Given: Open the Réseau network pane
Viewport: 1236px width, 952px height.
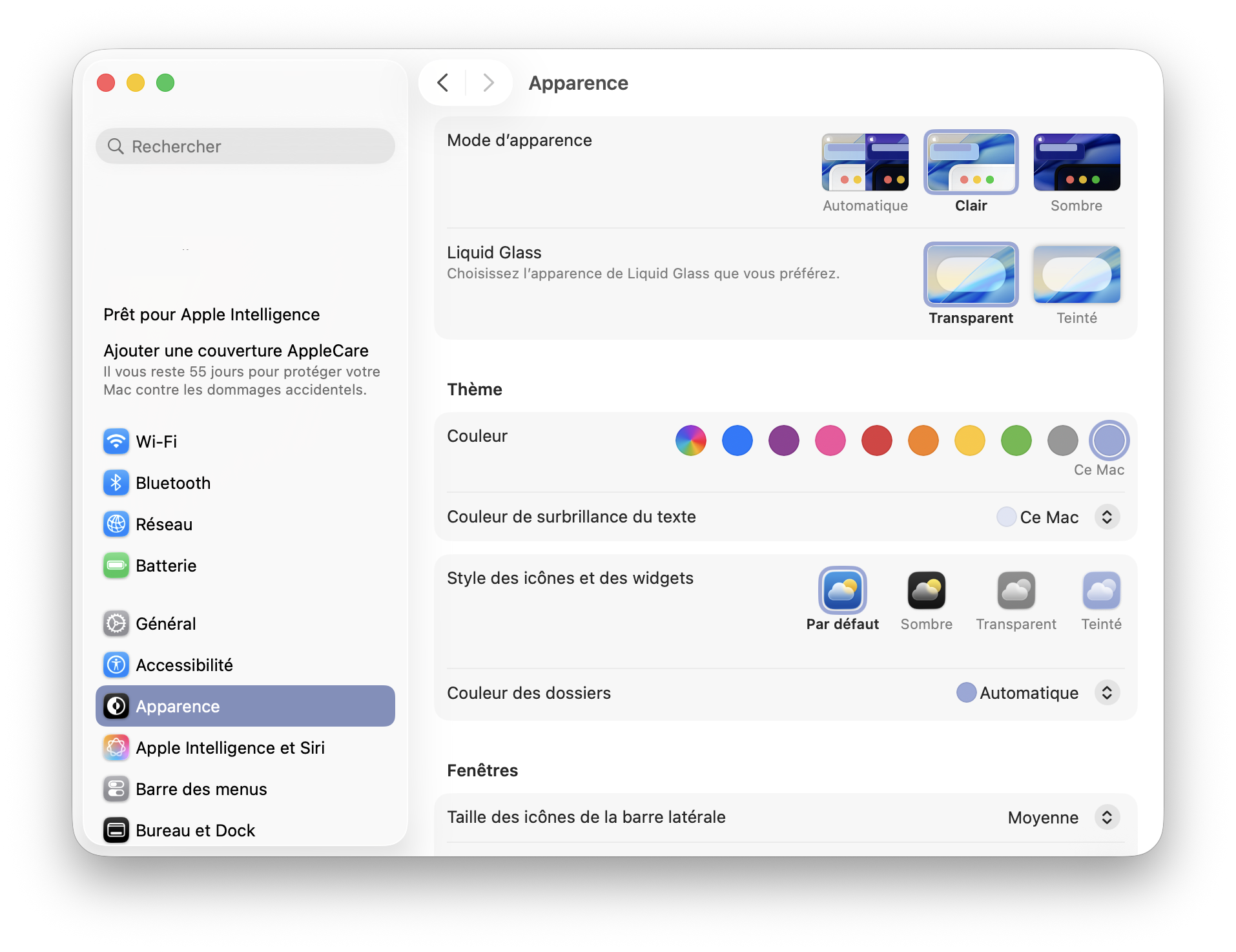Looking at the screenshot, I should (x=163, y=524).
